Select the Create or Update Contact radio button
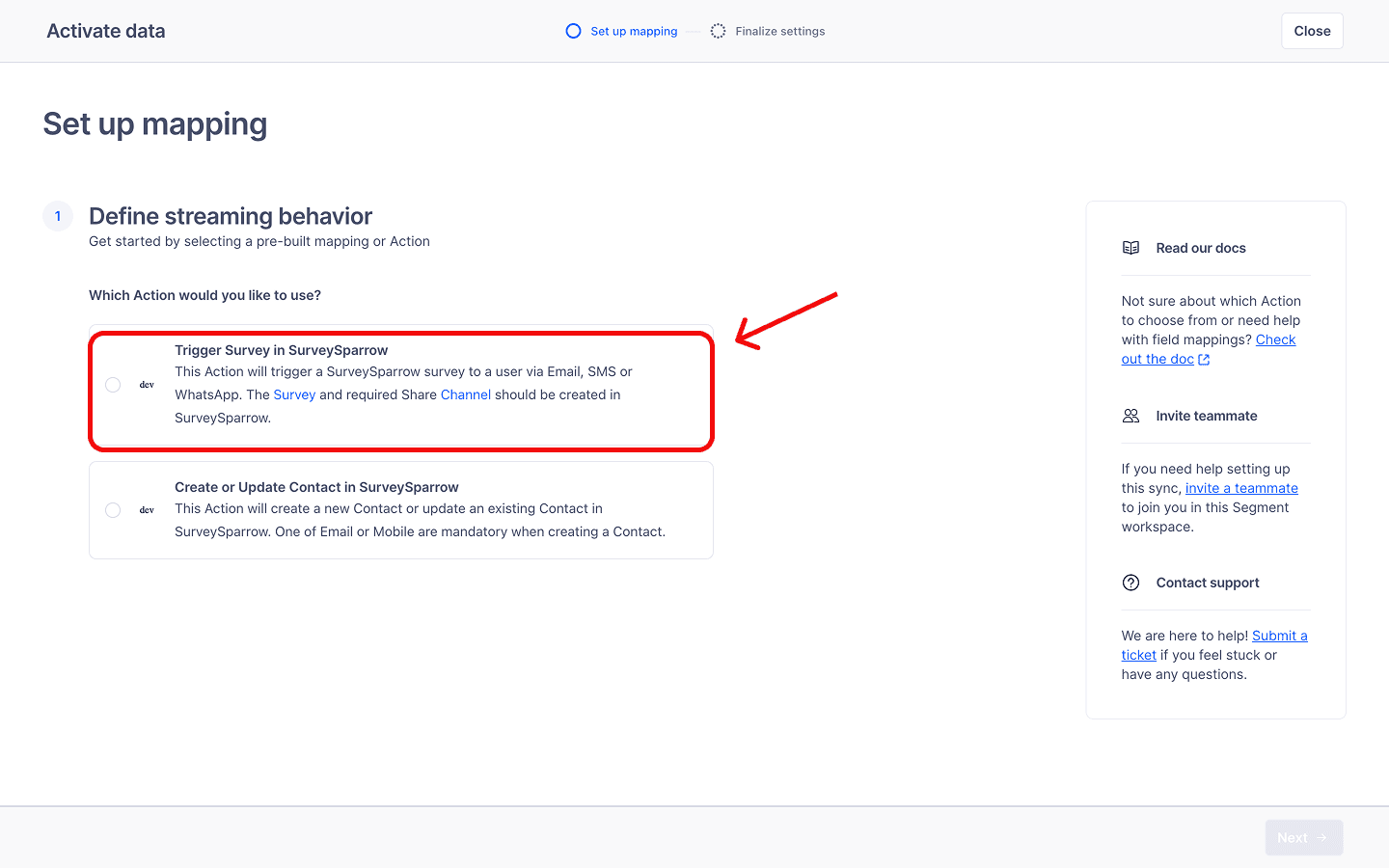 113,510
